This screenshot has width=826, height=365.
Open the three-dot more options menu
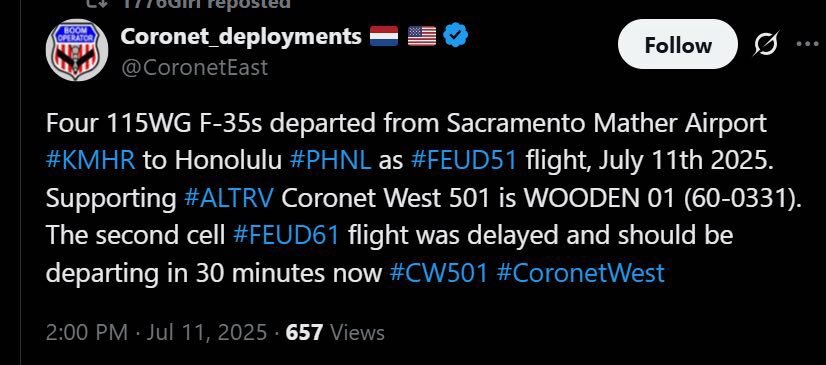[807, 45]
